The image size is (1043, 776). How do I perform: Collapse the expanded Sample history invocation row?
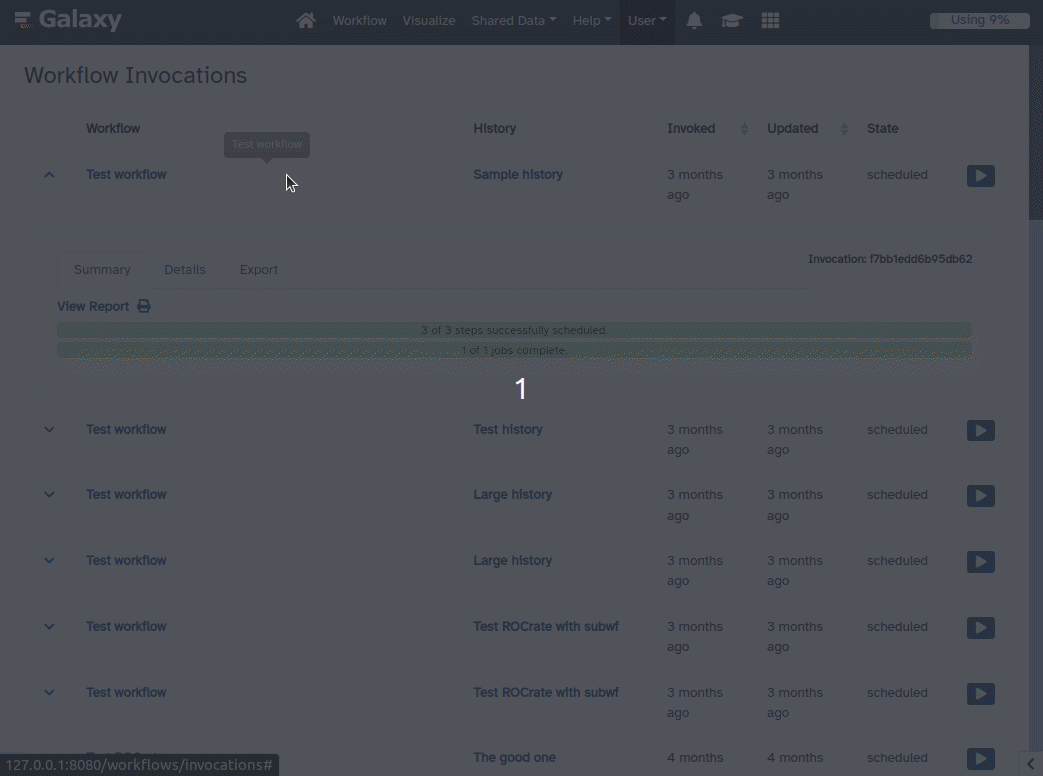49,174
